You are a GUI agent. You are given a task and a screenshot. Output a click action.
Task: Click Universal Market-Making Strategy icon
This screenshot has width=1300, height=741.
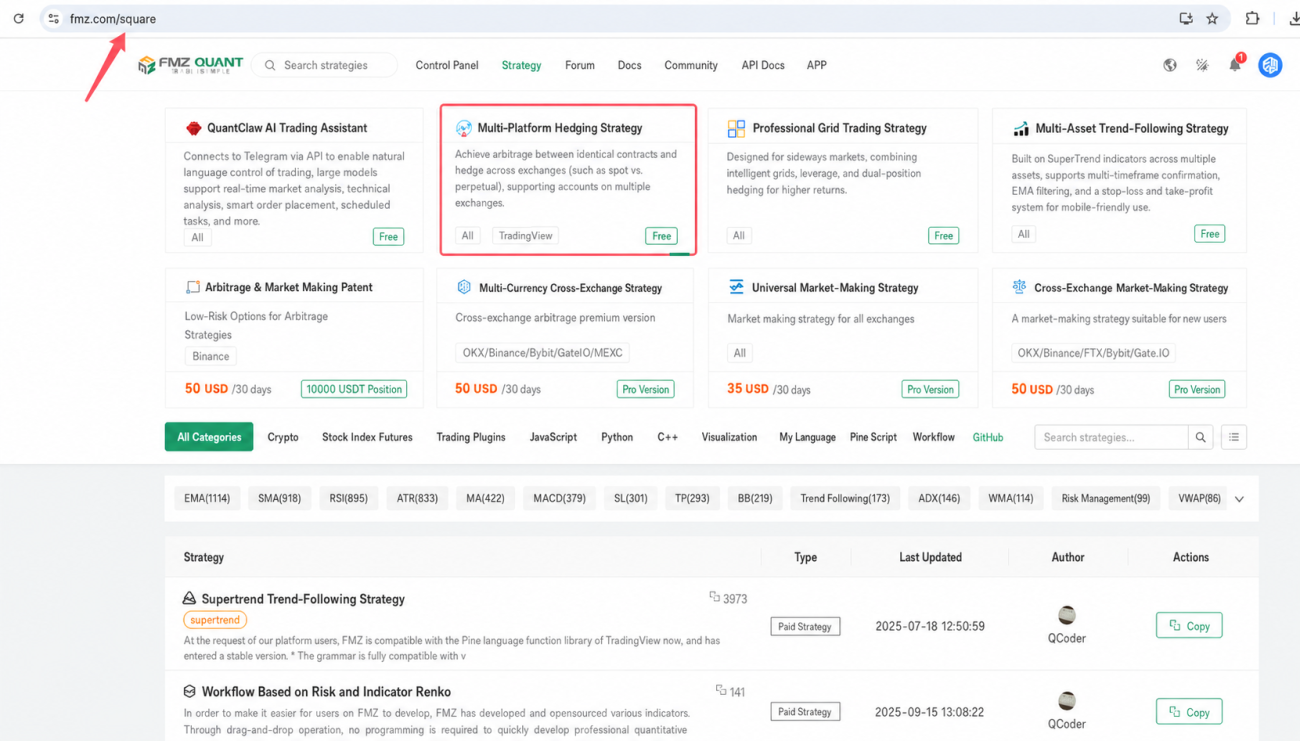tap(736, 287)
